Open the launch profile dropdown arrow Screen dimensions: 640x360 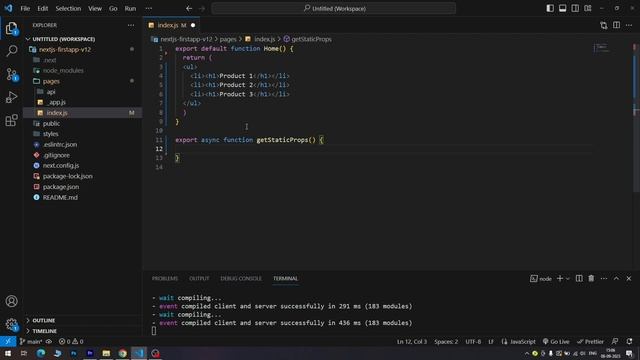coord(567,279)
